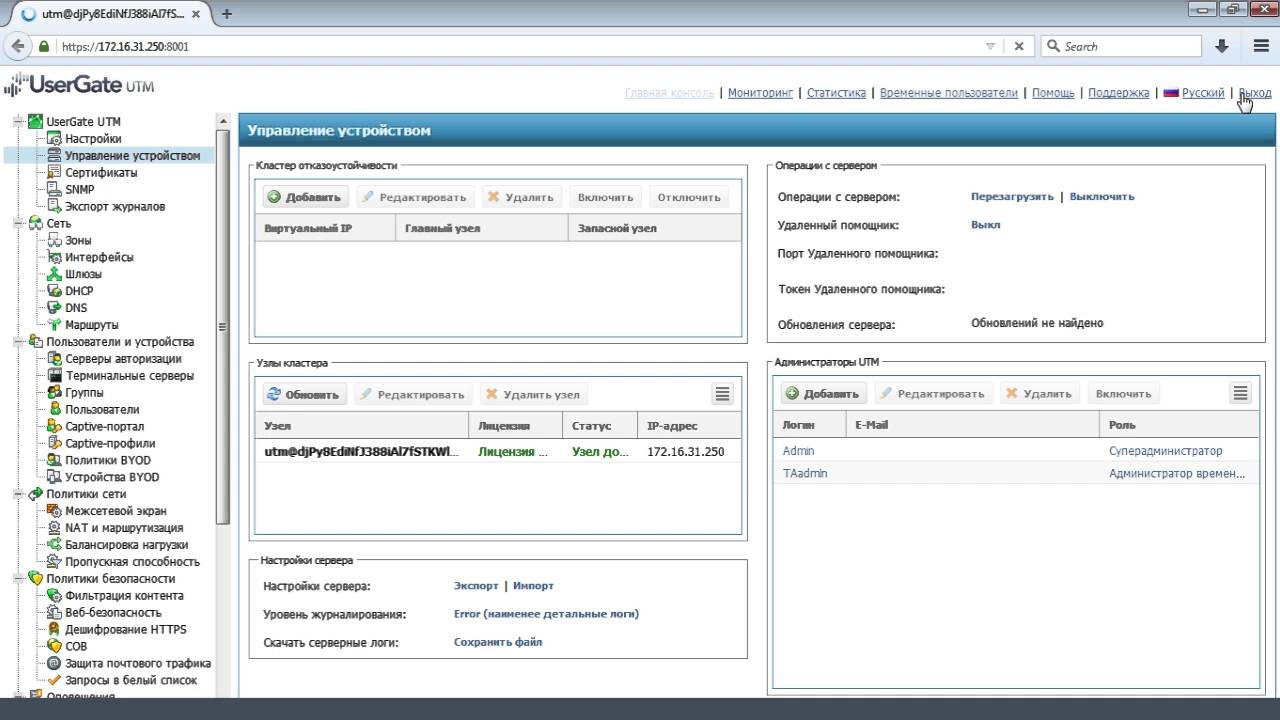Viewport: 1280px width, 720px height.
Task: Select Межсетевой экран in sidebar tree
Action: point(115,511)
